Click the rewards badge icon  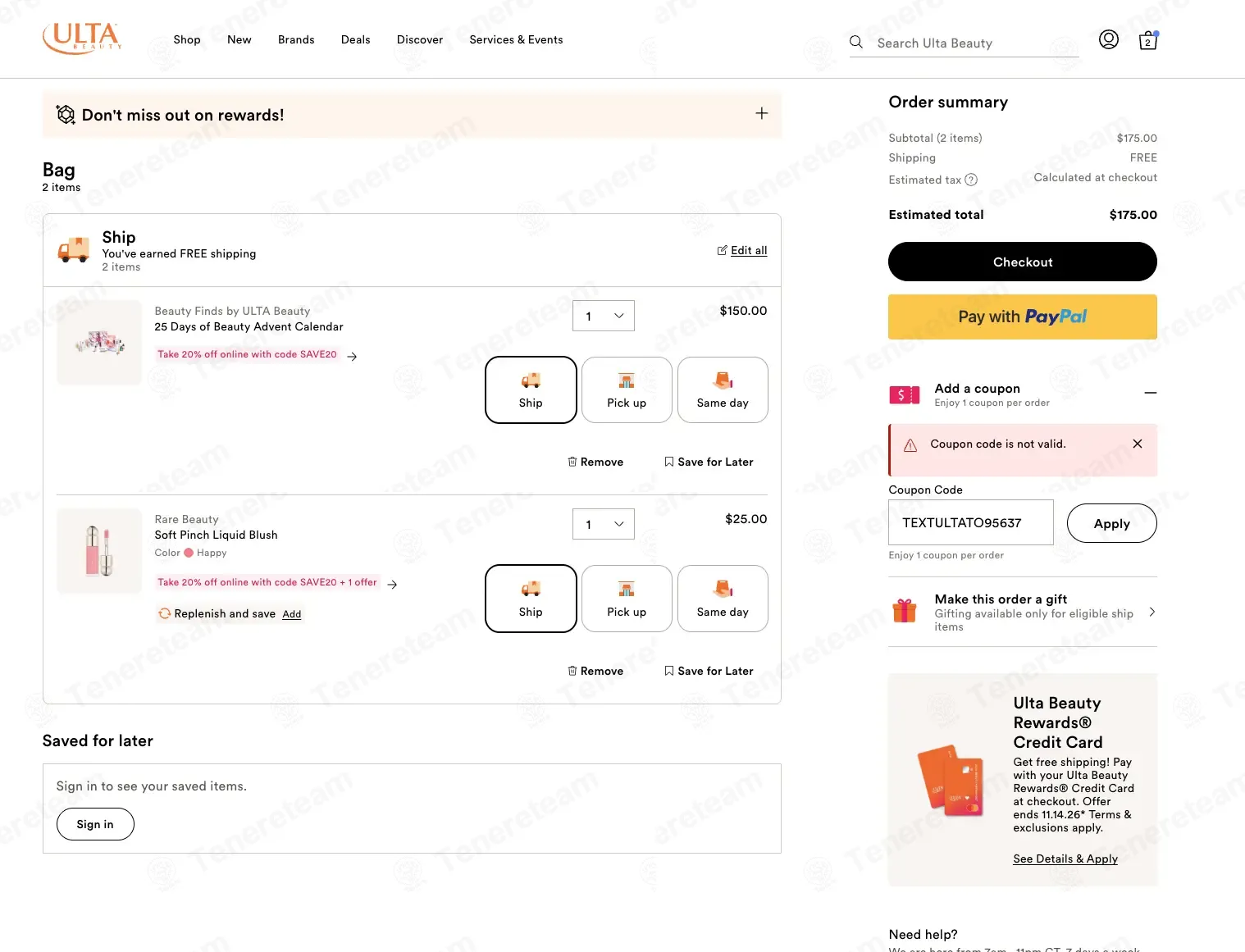(66, 115)
